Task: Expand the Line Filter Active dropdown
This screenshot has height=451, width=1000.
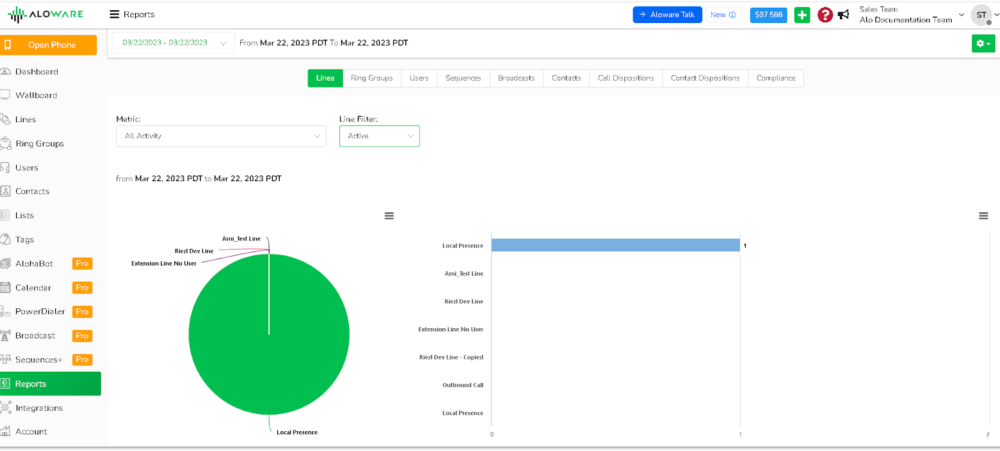Action: [x=379, y=136]
